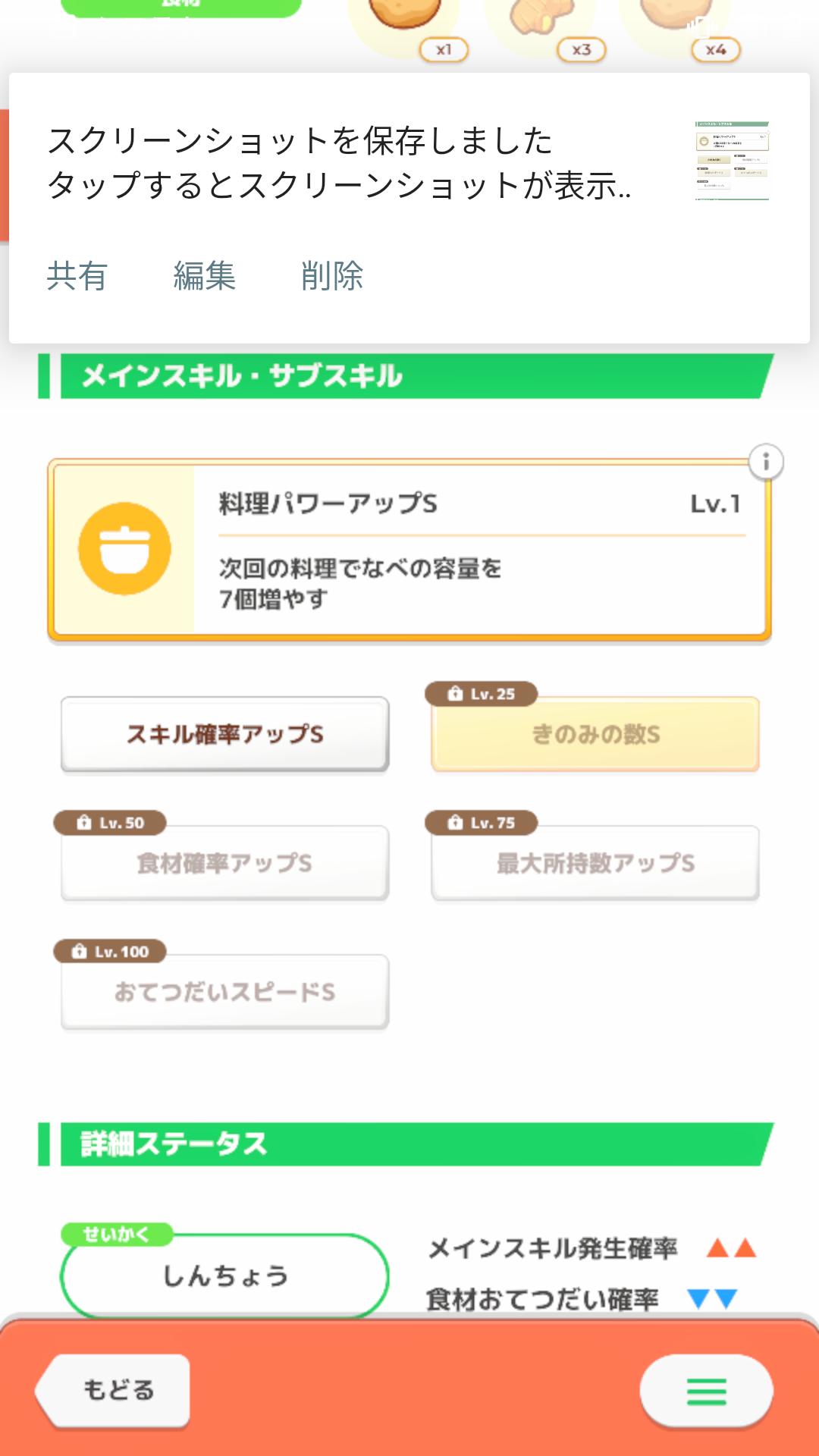Tap 削除 to delete the screenshot

(x=332, y=276)
